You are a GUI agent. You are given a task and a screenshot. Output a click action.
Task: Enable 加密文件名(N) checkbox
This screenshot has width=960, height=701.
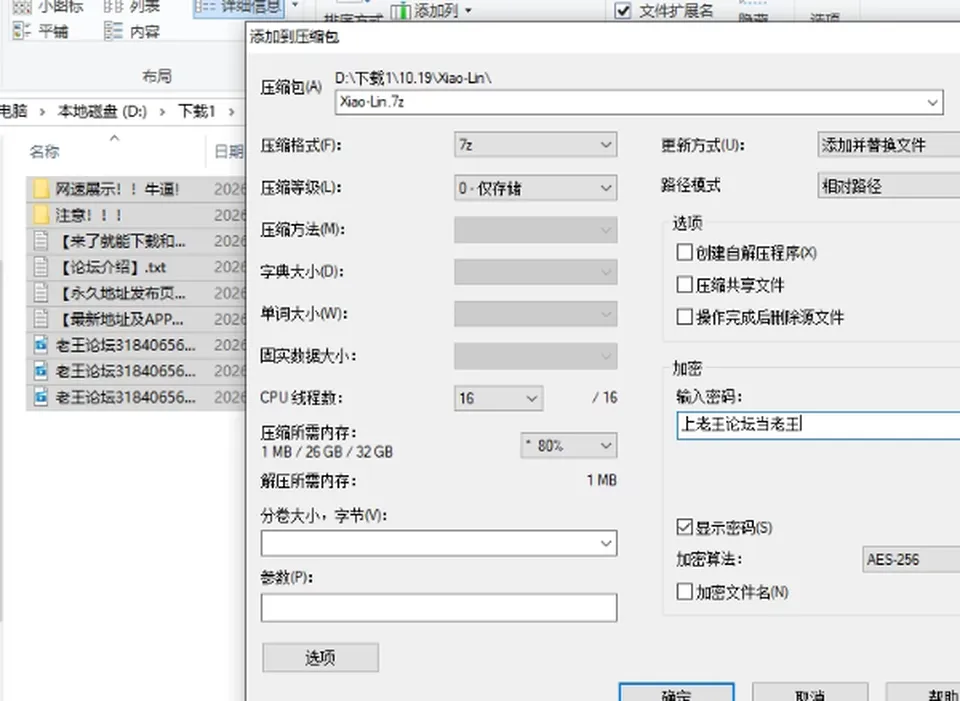(684, 591)
